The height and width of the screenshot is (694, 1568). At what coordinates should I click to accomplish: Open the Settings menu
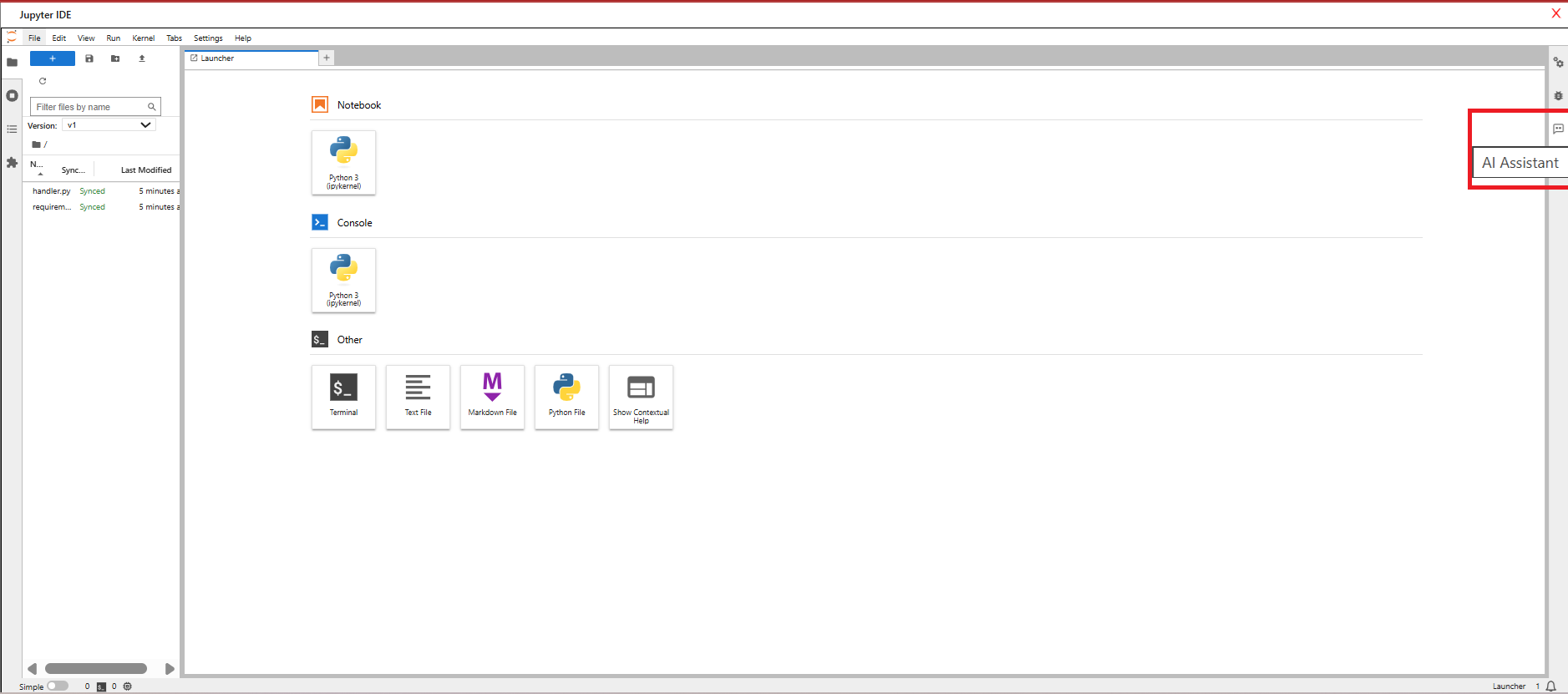coord(208,38)
